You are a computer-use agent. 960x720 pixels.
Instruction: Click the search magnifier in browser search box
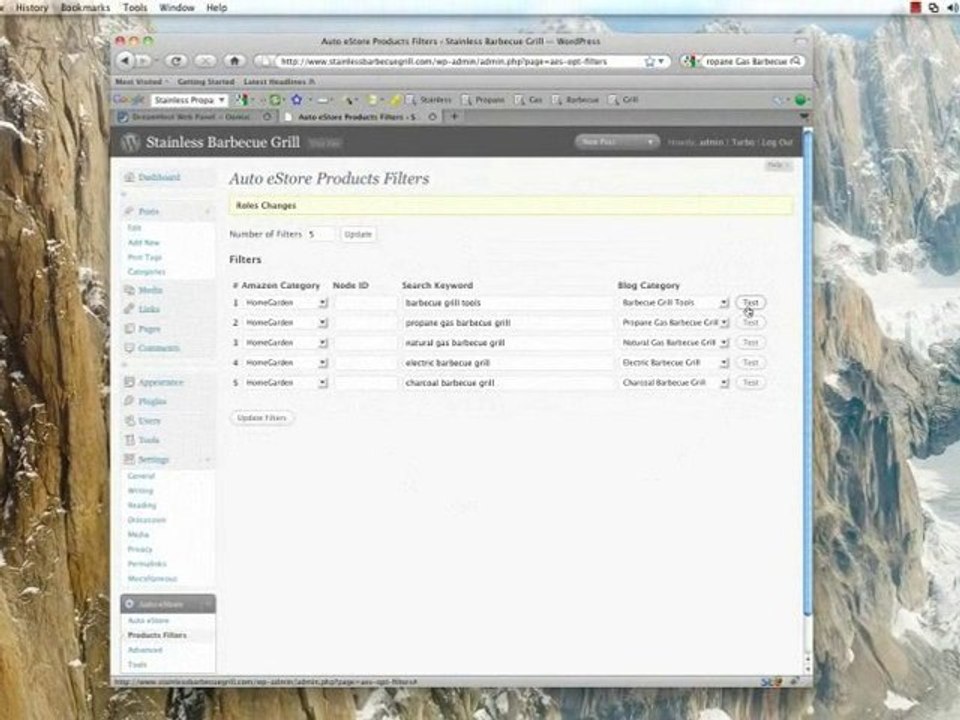point(795,61)
